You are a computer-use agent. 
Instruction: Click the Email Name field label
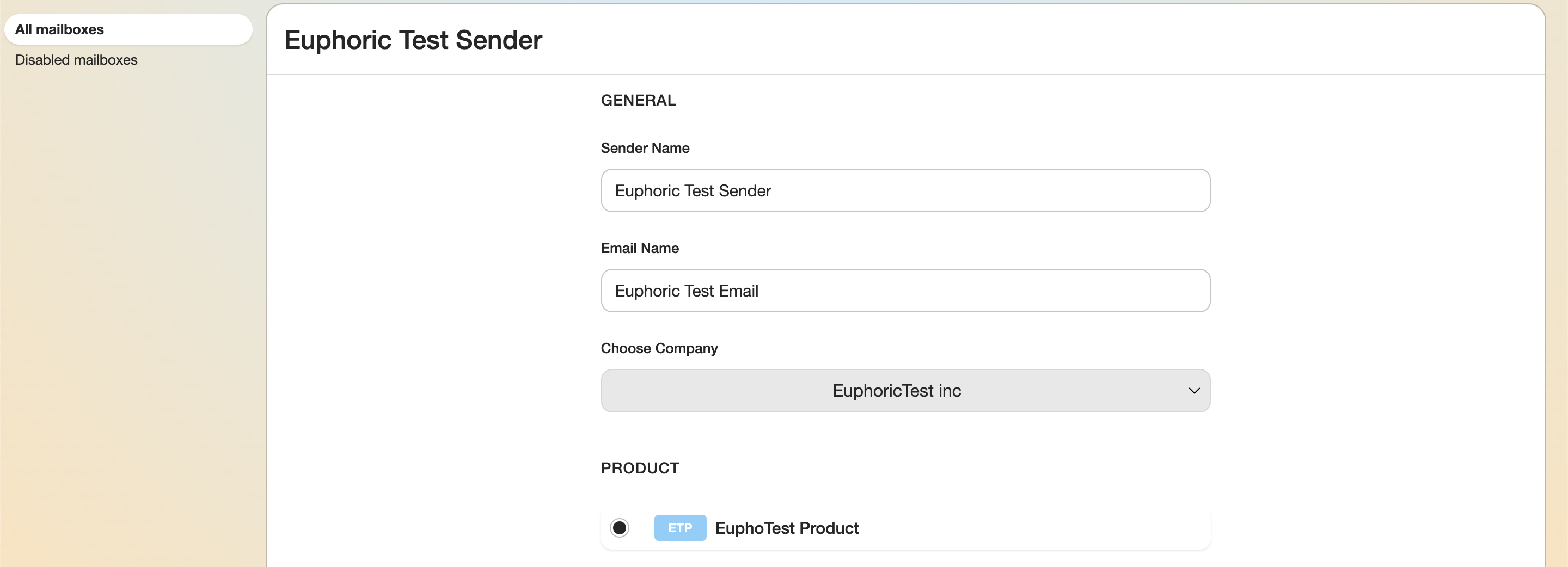[639, 248]
